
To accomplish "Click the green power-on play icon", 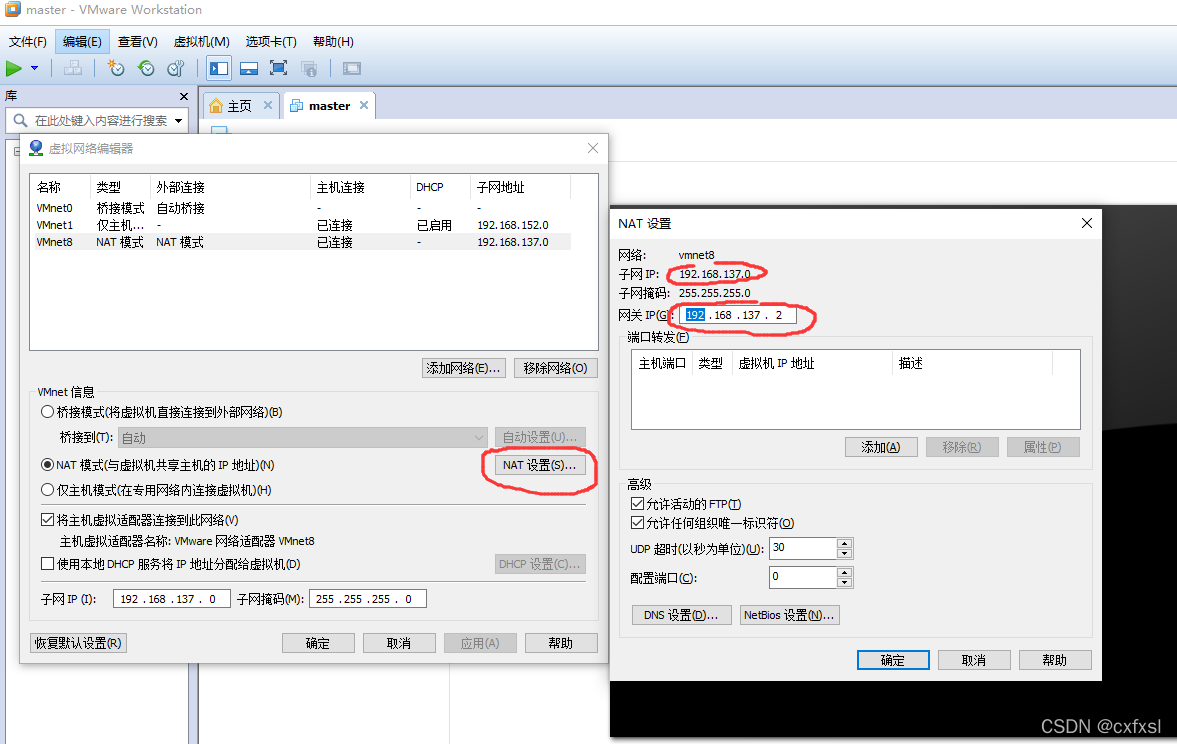I will 14,68.
